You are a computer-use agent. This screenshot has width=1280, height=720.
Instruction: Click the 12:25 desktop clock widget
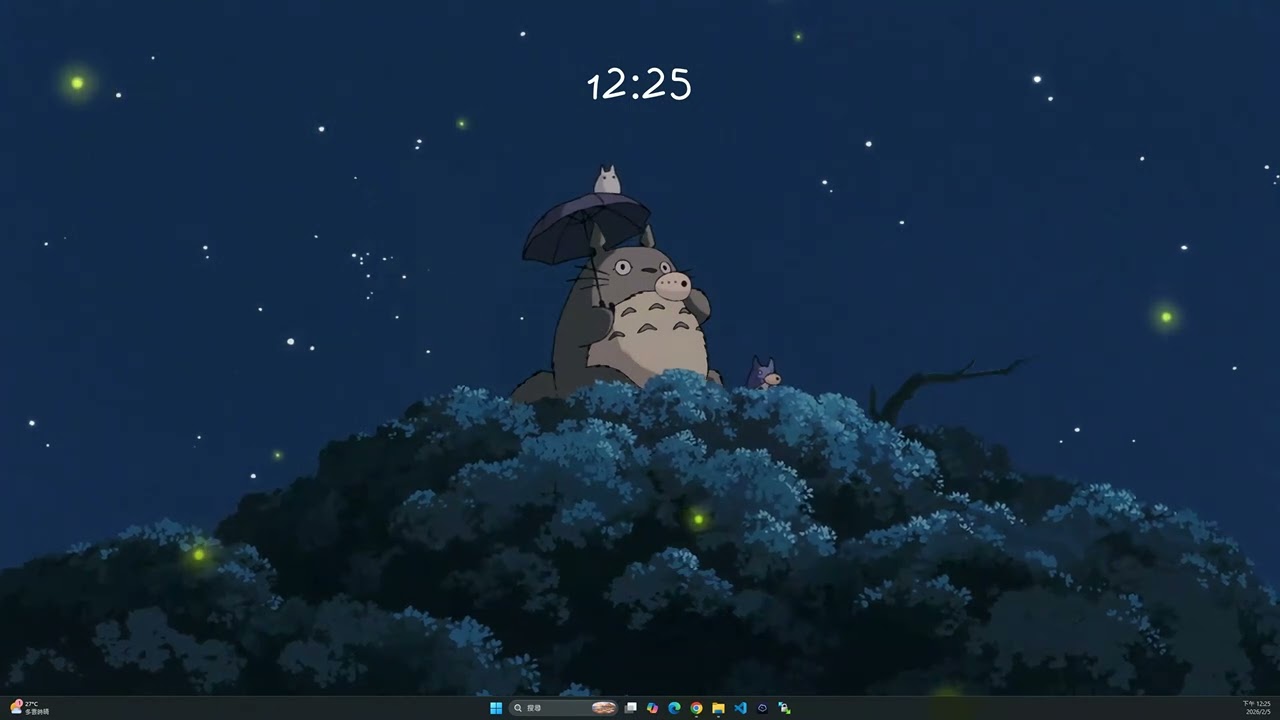click(x=639, y=85)
